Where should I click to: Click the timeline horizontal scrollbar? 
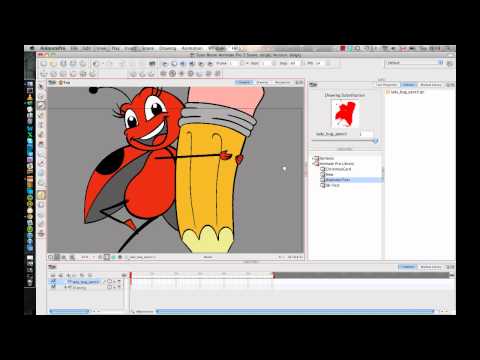point(295,312)
